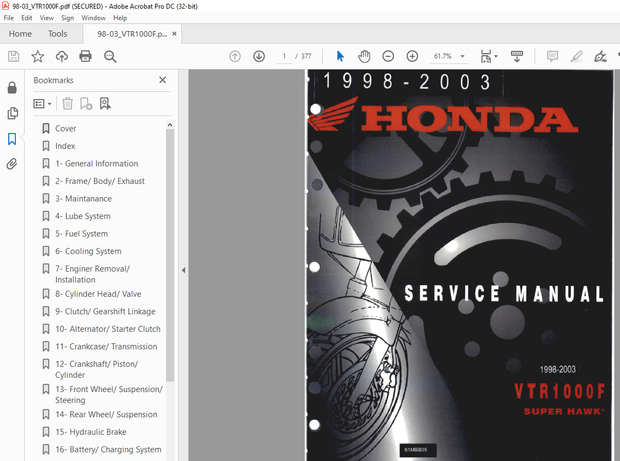Add a new bookmark icon
This screenshot has height=461, width=620.
pyautogui.click(x=86, y=104)
